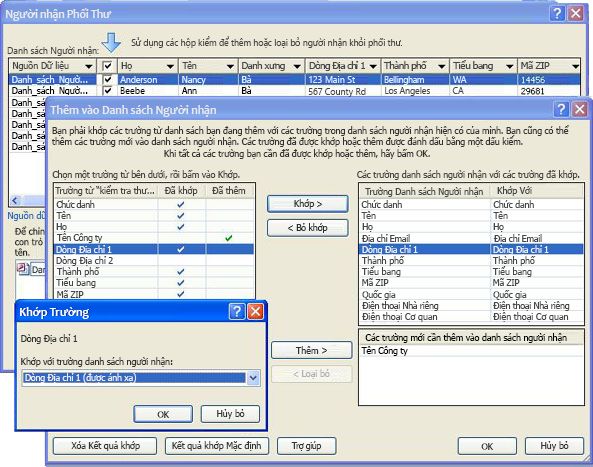Open Nguồn Dữ liệu column dropdown
This screenshot has height=467, width=593.
click(x=89, y=67)
